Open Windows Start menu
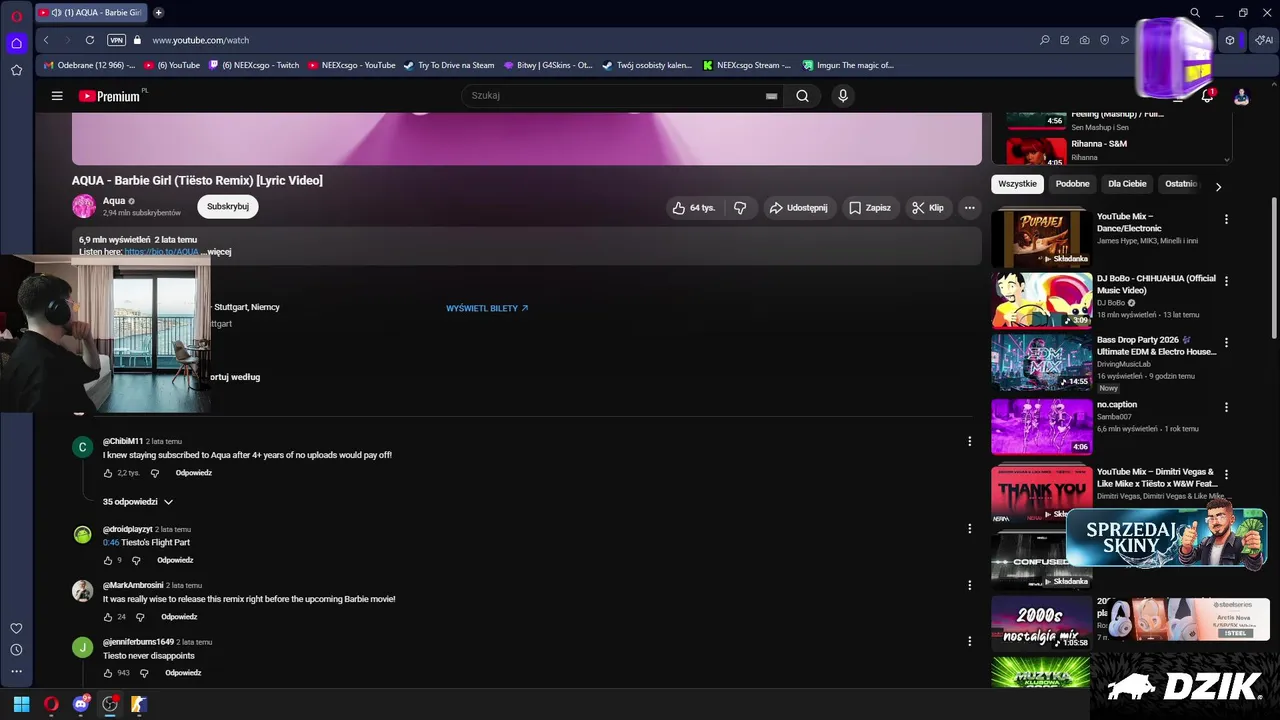Viewport: 1280px width, 720px height. [21, 704]
